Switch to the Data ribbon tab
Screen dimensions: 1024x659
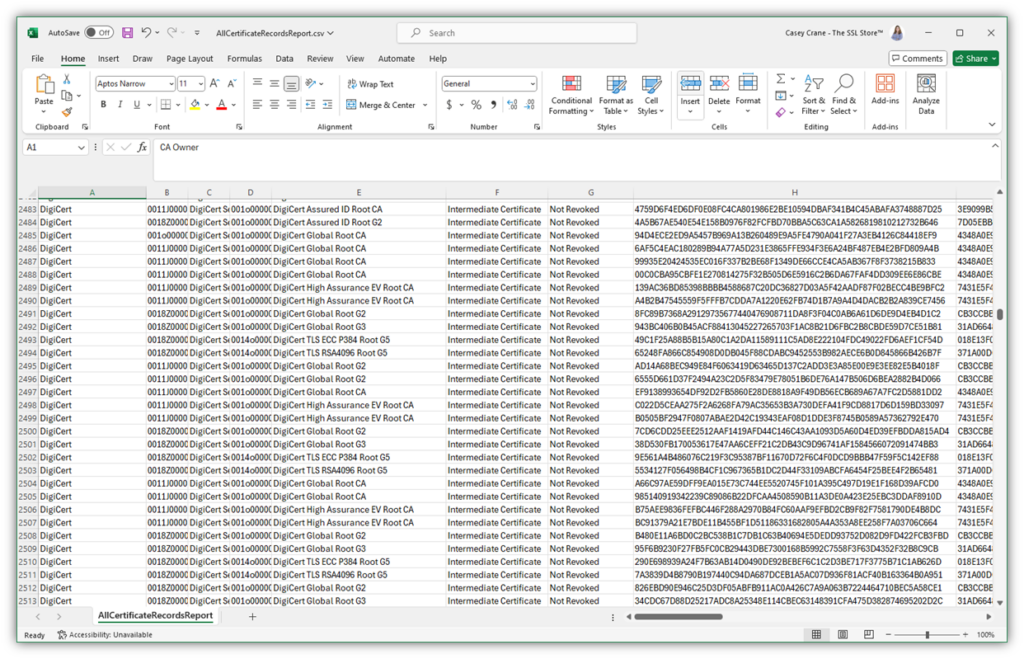(284, 59)
